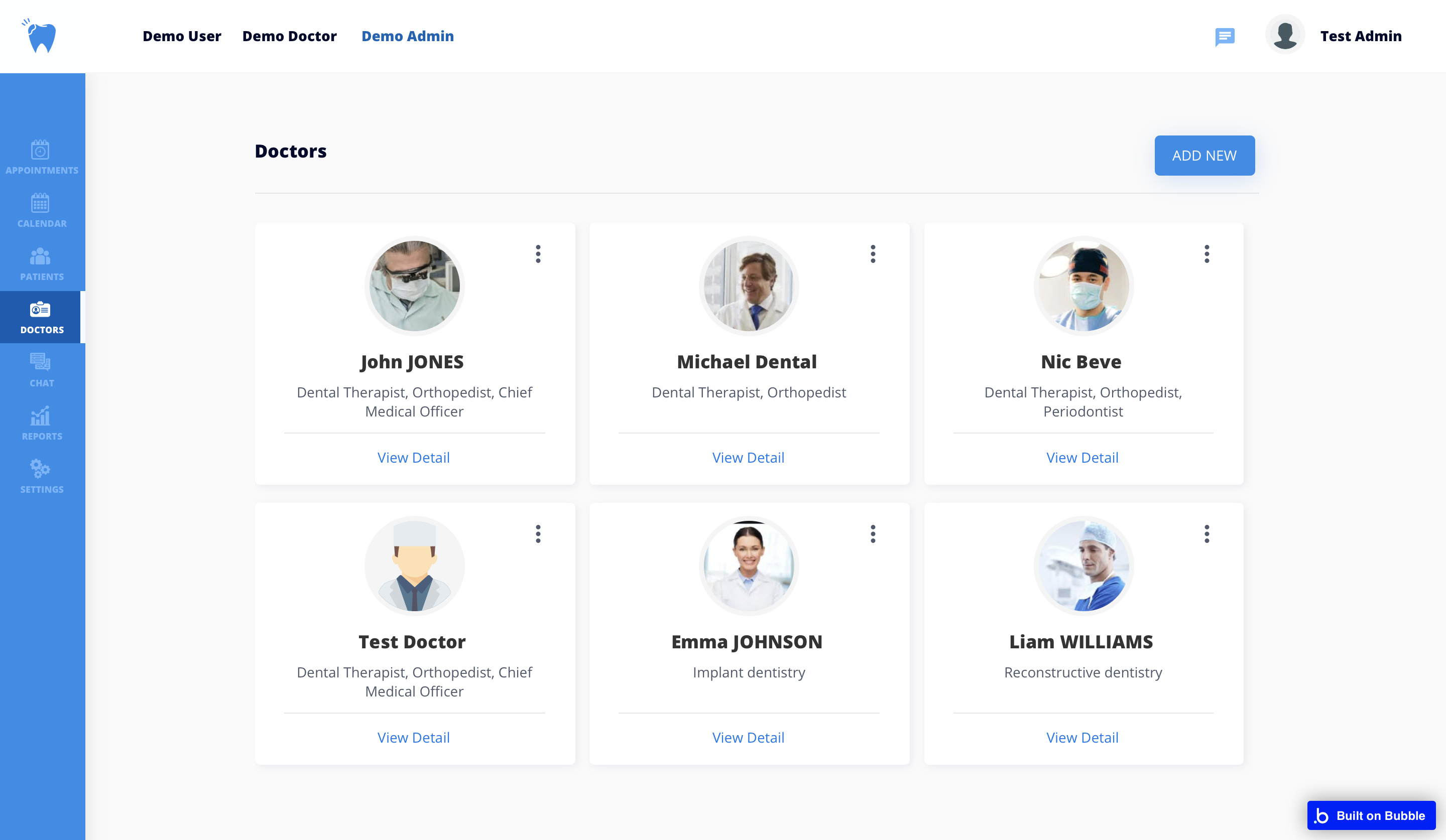
Task: Switch to the Demo User tab
Action: click(182, 36)
